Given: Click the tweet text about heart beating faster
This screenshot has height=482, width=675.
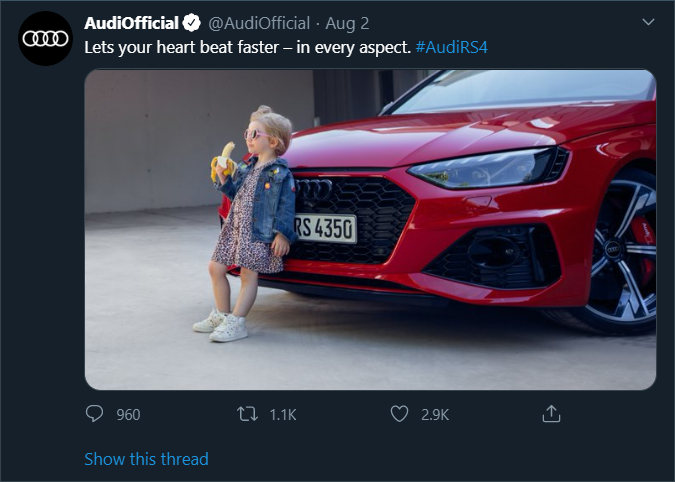Looking at the screenshot, I should (246, 47).
